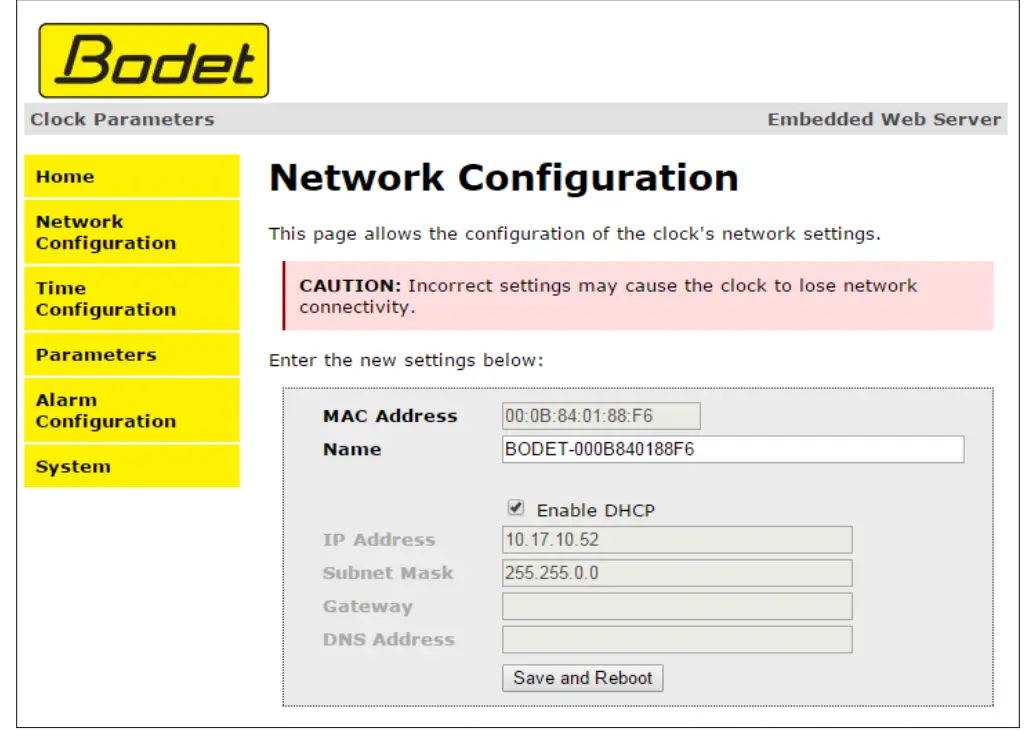Open the Parameters menu item
Viewport: 1035px width, 730px height.
point(131,355)
